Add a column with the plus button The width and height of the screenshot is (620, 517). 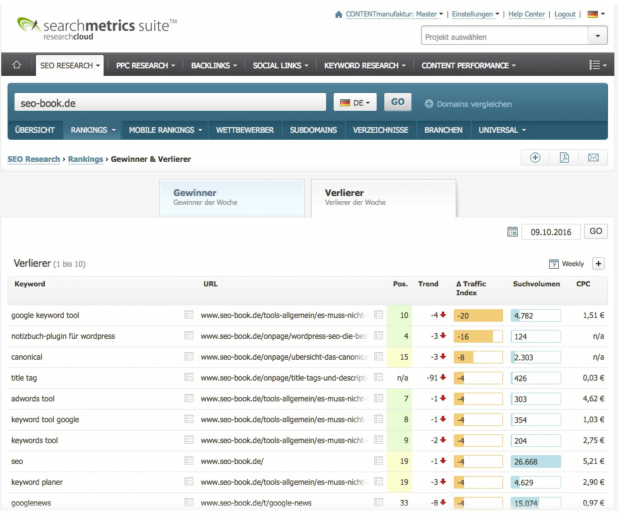598,263
